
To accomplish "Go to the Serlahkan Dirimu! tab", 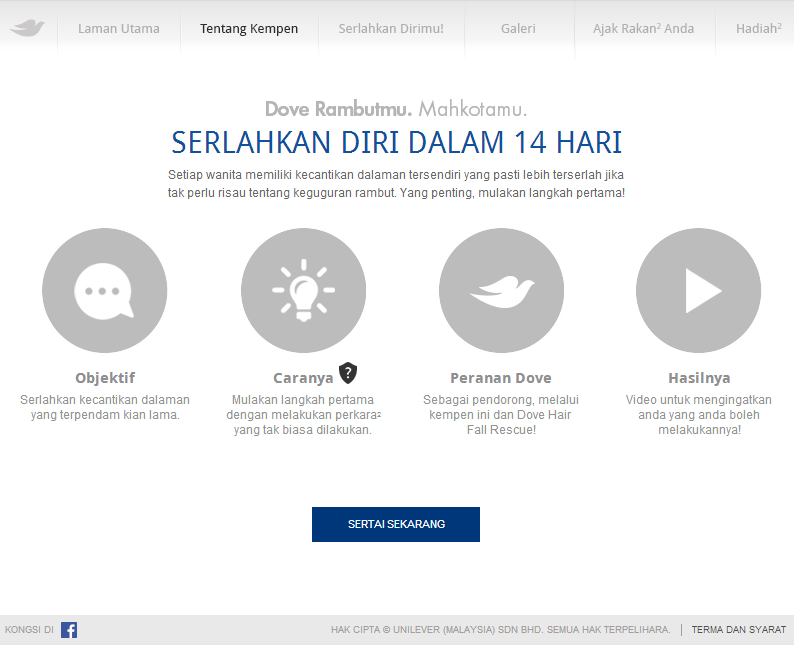I will (x=391, y=29).
